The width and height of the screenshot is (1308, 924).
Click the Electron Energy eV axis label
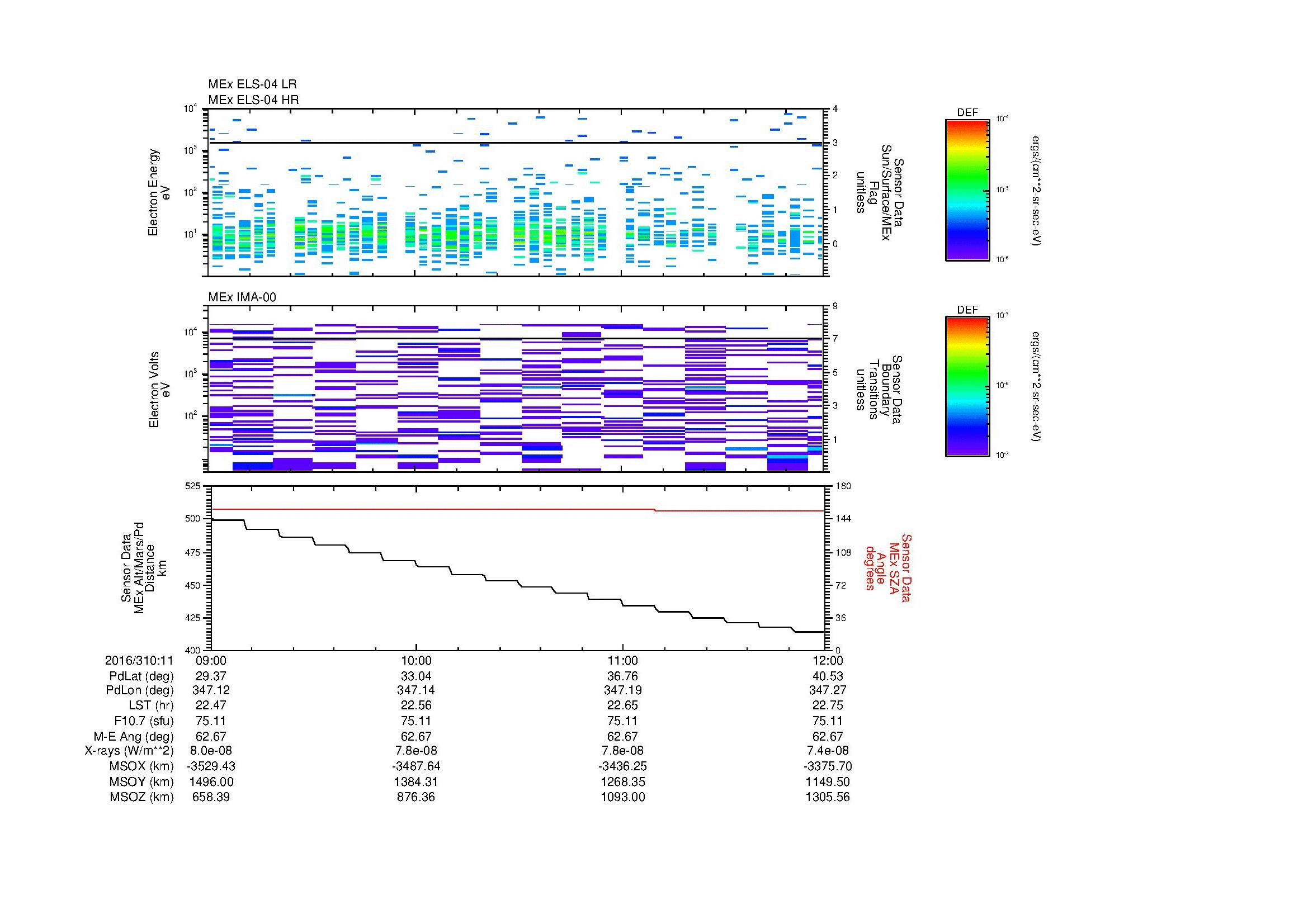(x=159, y=192)
